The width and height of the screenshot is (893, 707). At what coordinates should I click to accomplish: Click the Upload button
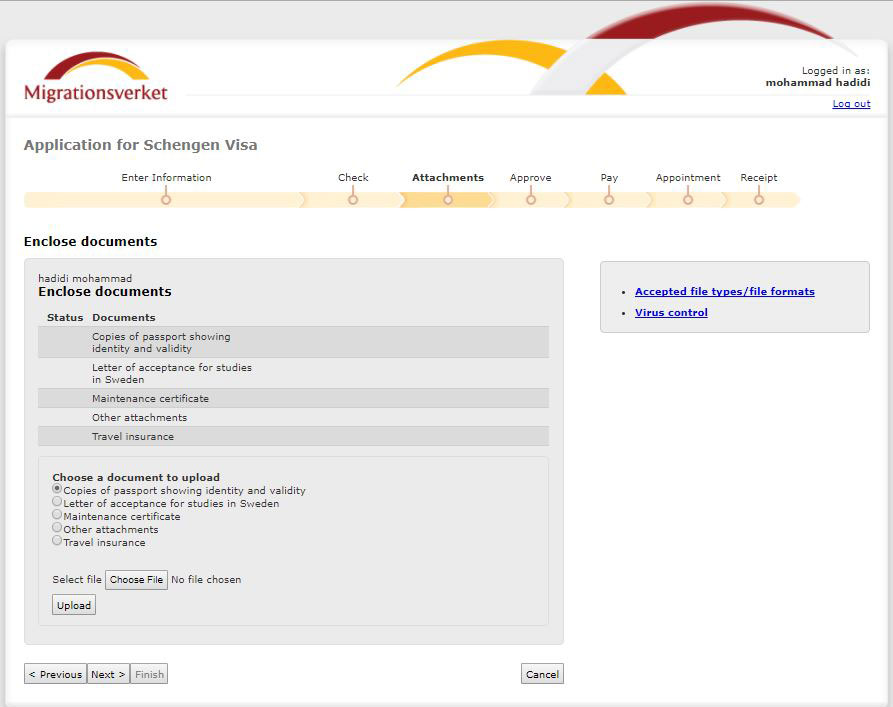point(74,605)
